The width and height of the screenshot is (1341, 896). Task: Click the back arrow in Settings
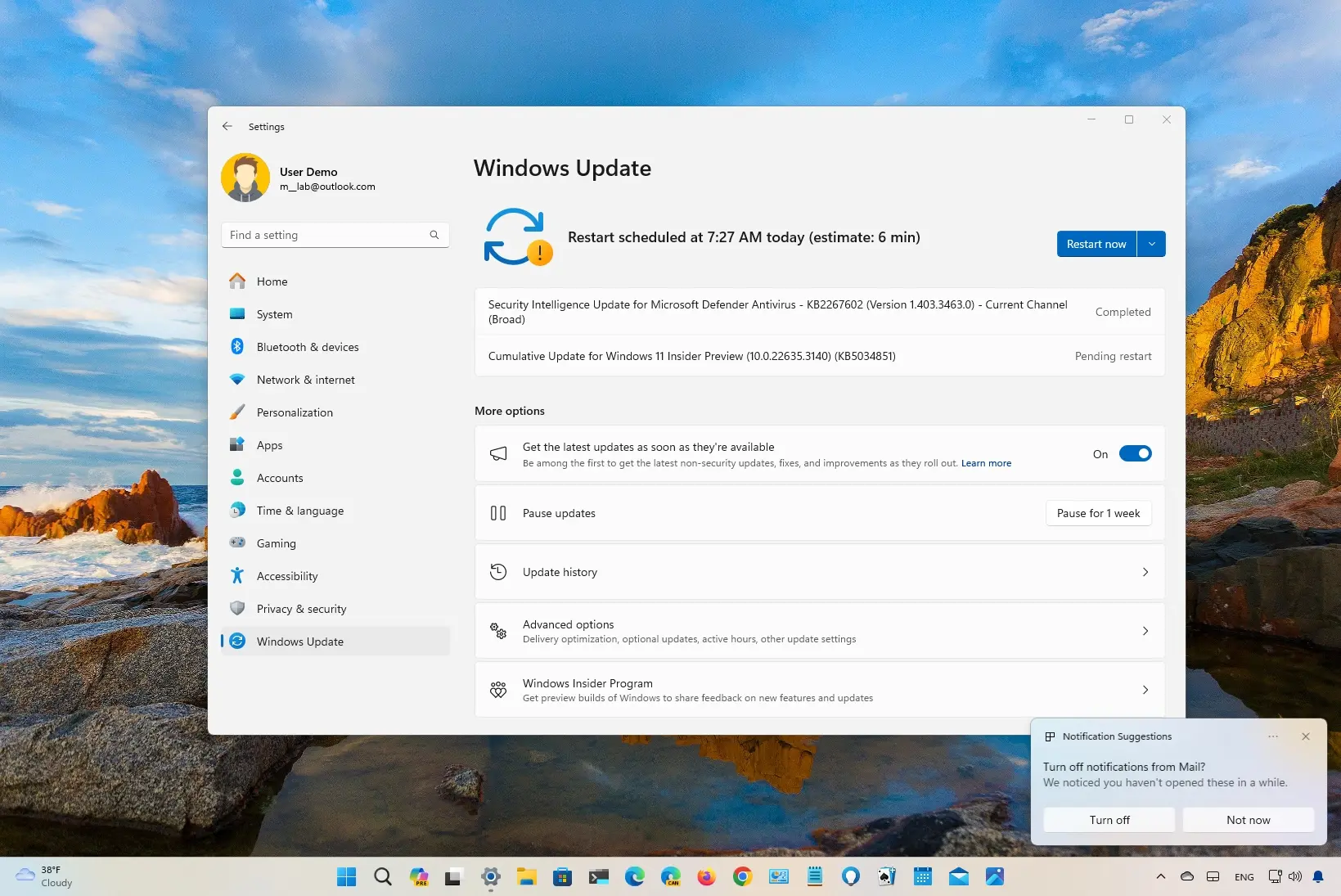(227, 126)
